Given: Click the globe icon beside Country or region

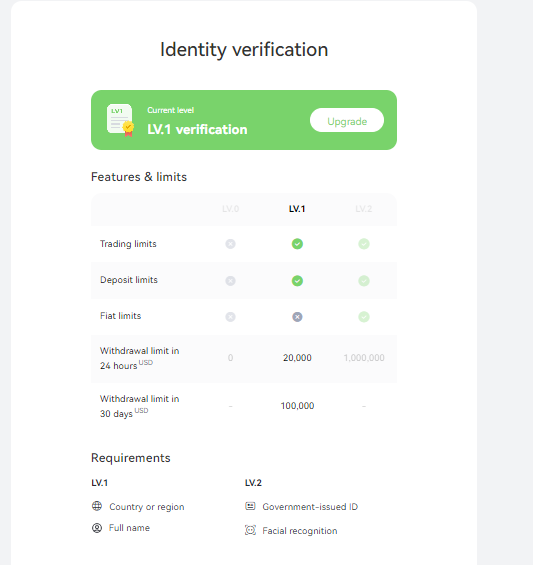Looking at the screenshot, I should tap(97, 506).
